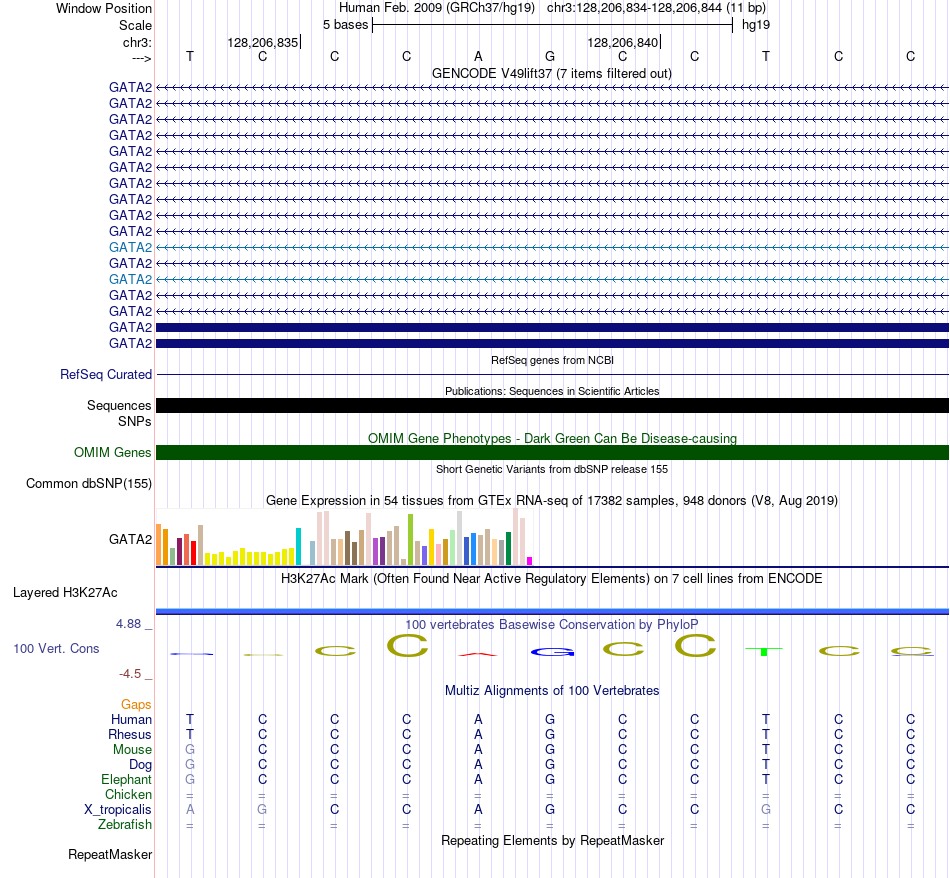Open the OMIM Genes track label
The height and width of the screenshot is (878, 950).
(x=112, y=453)
